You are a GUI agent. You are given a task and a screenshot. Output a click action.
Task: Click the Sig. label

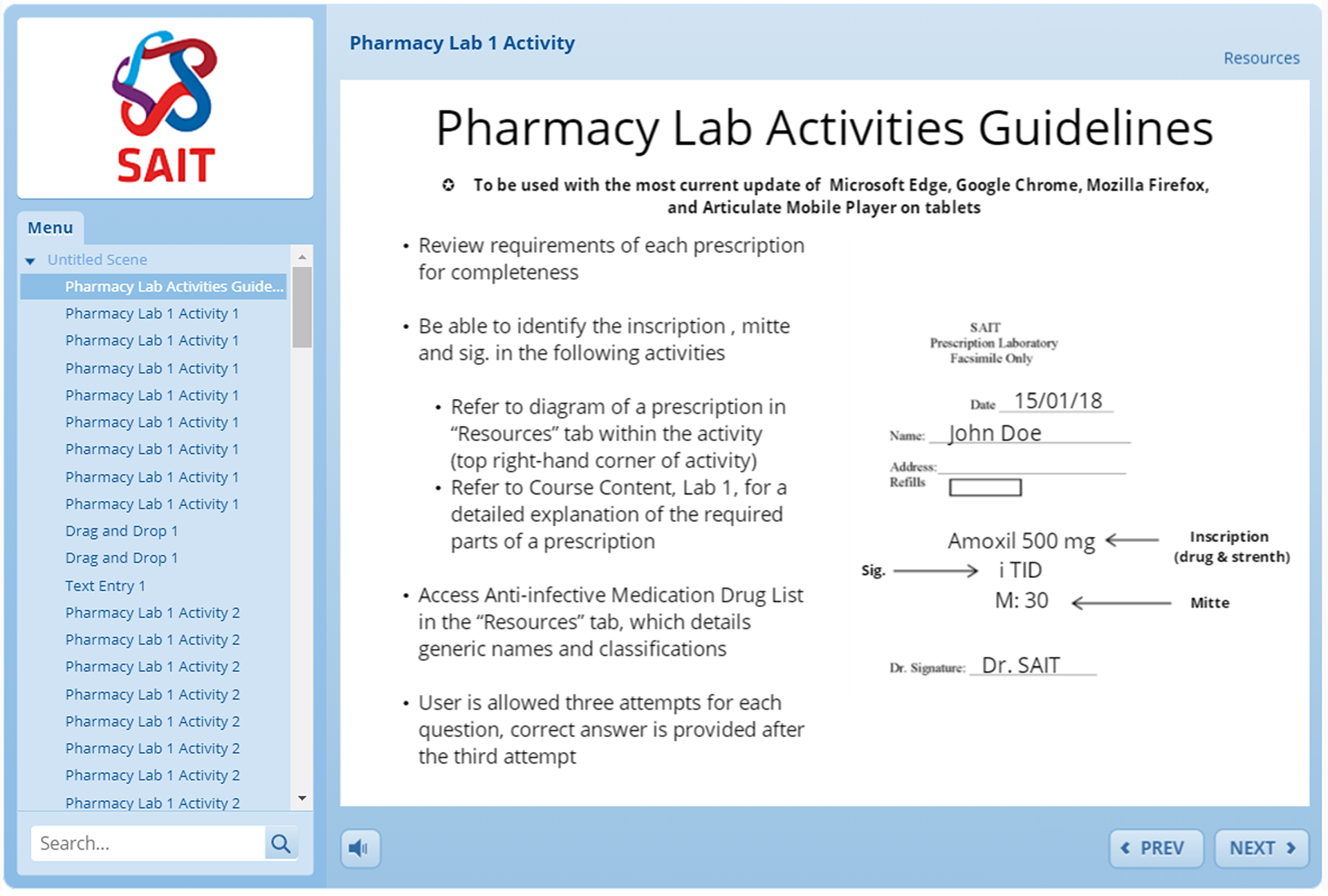(x=873, y=570)
